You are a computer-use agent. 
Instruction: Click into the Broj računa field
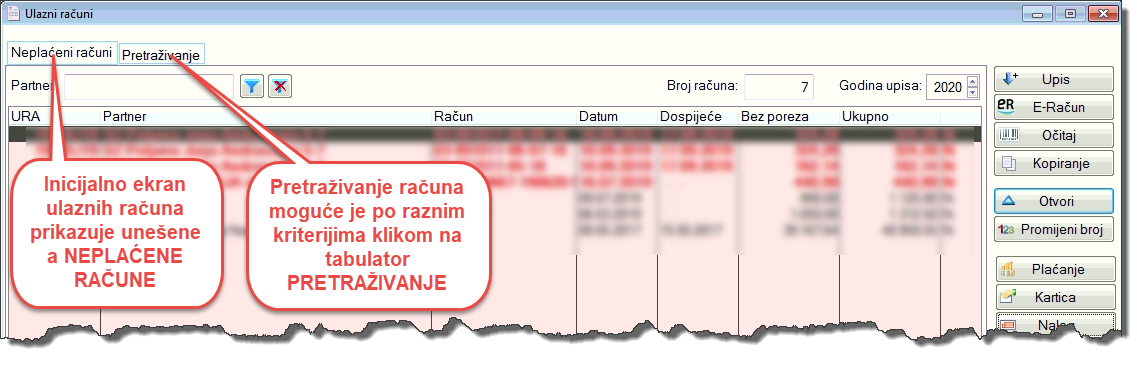[x=779, y=86]
